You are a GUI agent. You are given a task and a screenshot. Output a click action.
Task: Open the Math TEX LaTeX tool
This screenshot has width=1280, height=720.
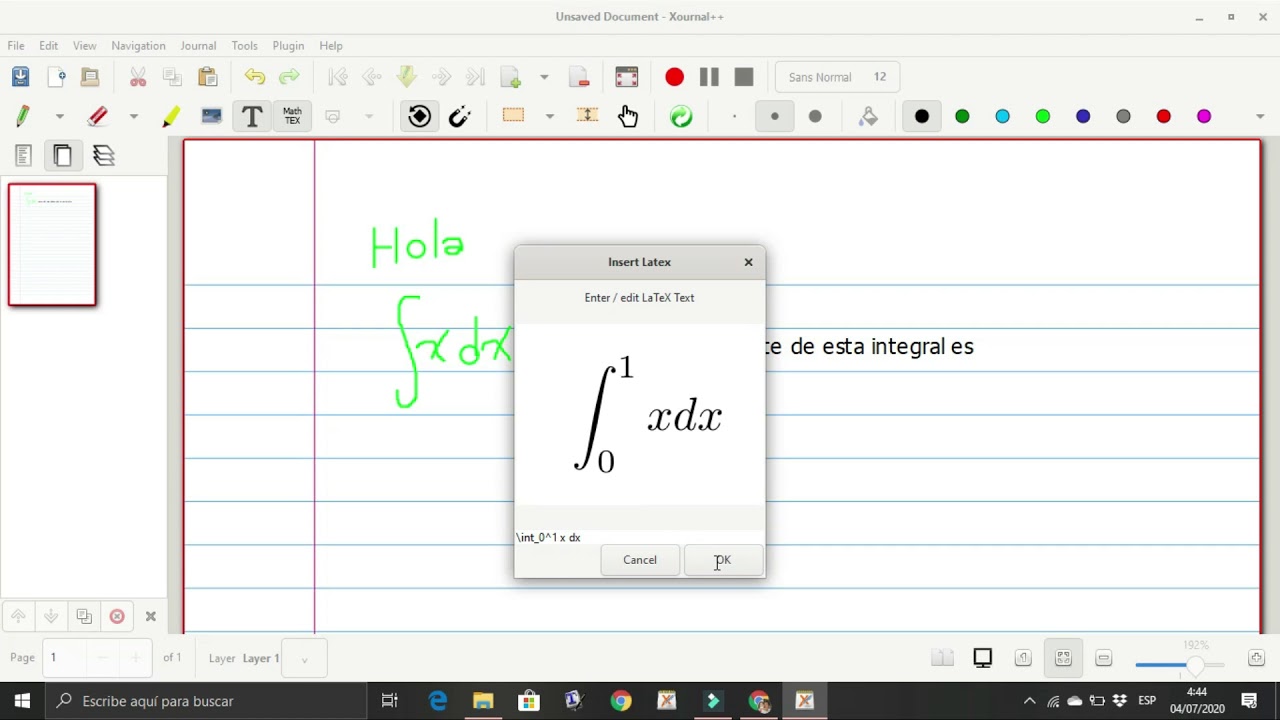pos(292,116)
